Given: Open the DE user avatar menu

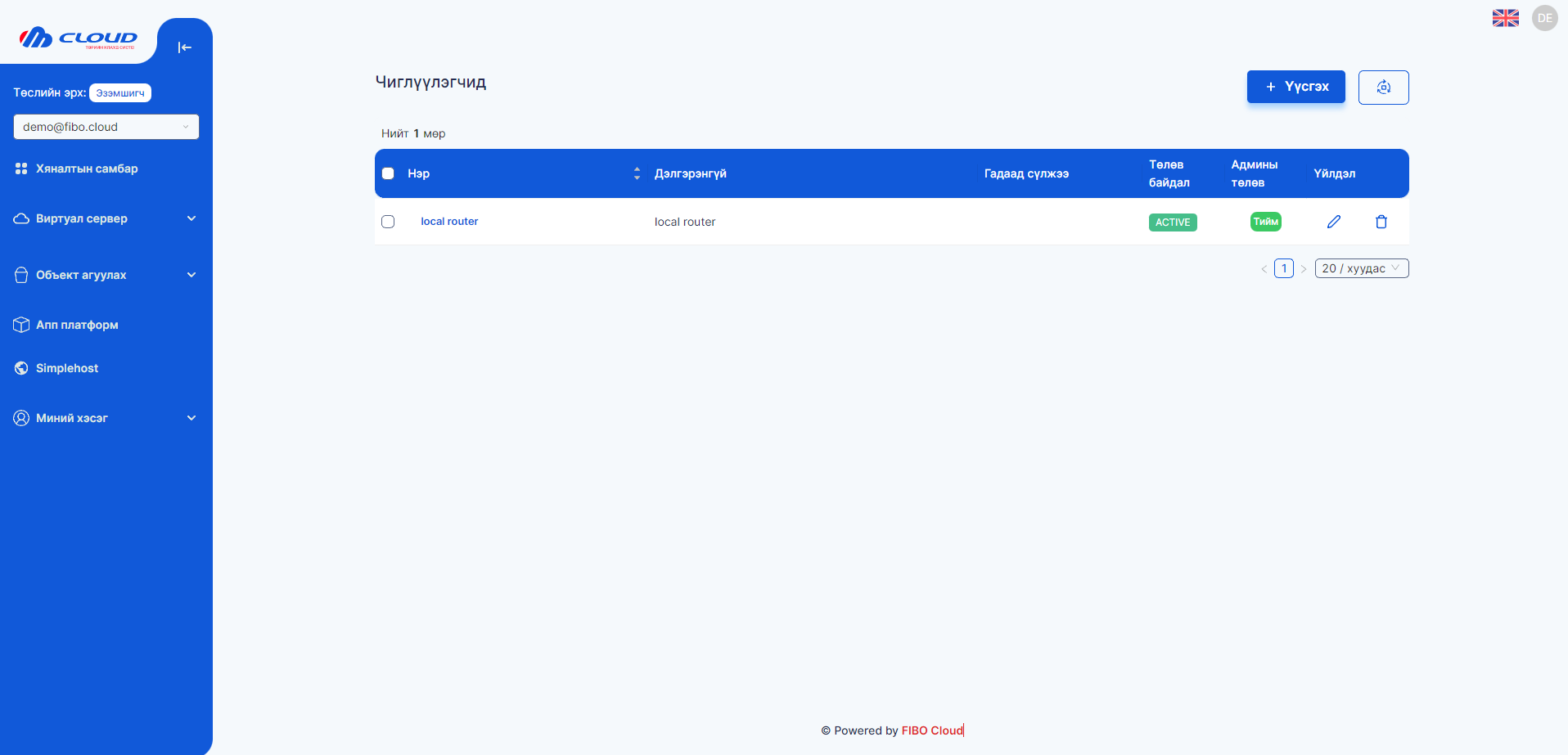Looking at the screenshot, I should pos(1544,18).
